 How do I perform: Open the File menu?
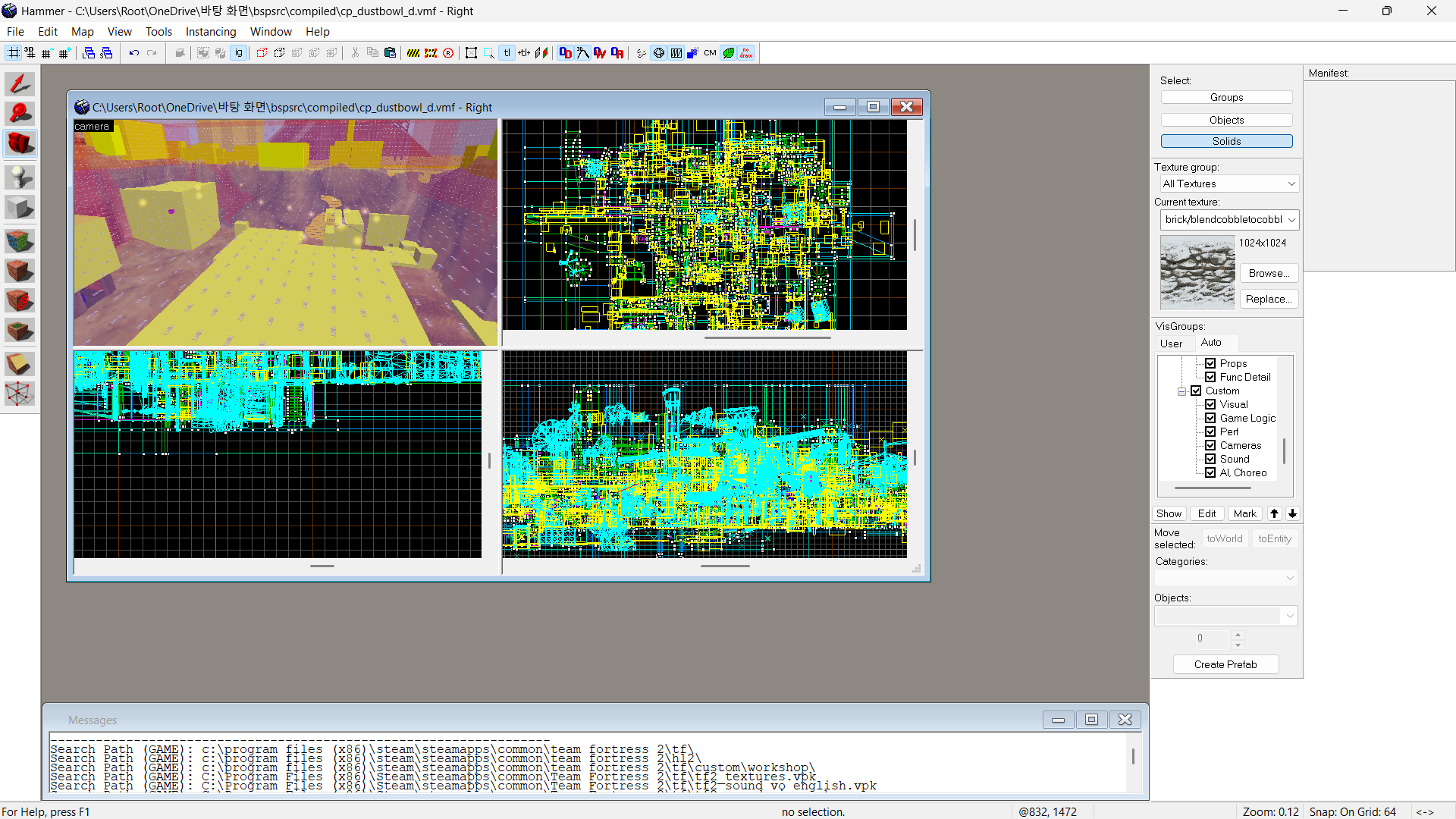(x=15, y=32)
